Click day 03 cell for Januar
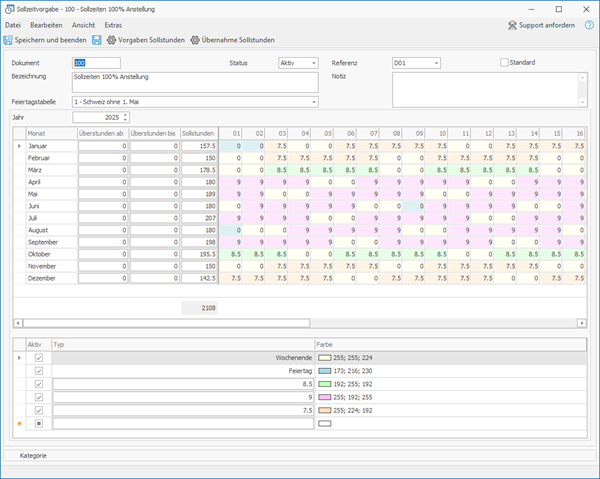The height and width of the screenshot is (479, 600). (x=277, y=146)
